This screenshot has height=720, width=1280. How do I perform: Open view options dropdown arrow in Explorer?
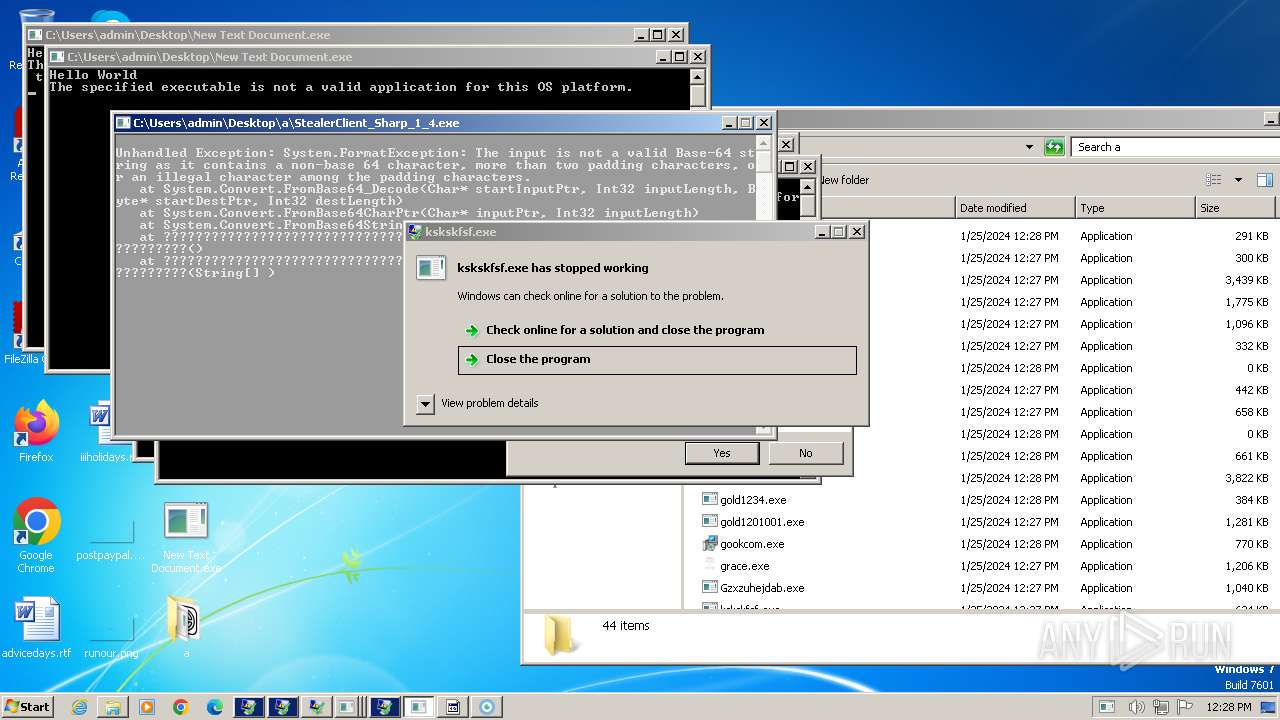click(x=1238, y=180)
